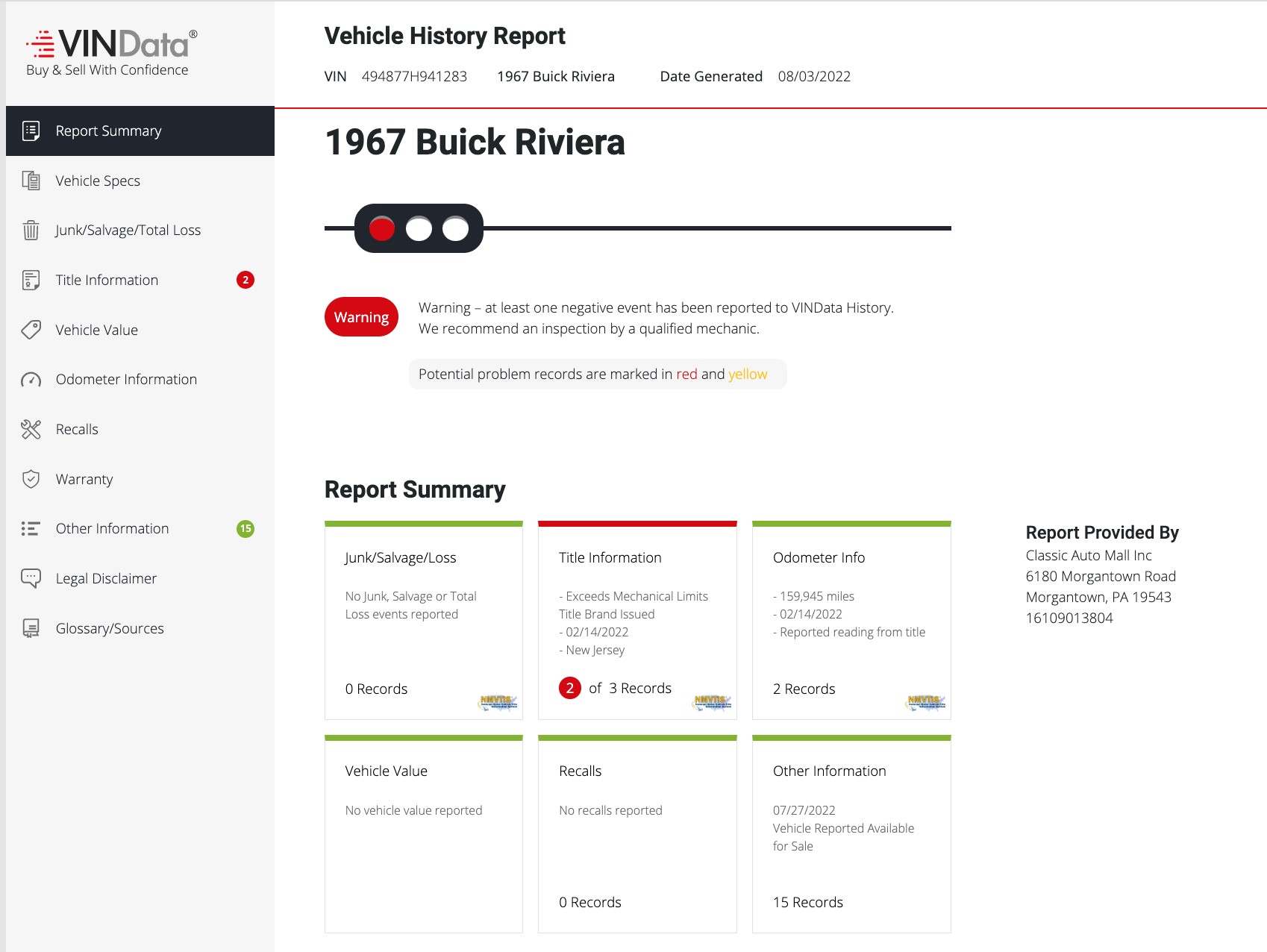Viewport: 1267px width, 952px height.
Task: Click NMVTIS logo on Junk/Salvage/Loss card
Action: click(x=498, y=702)
